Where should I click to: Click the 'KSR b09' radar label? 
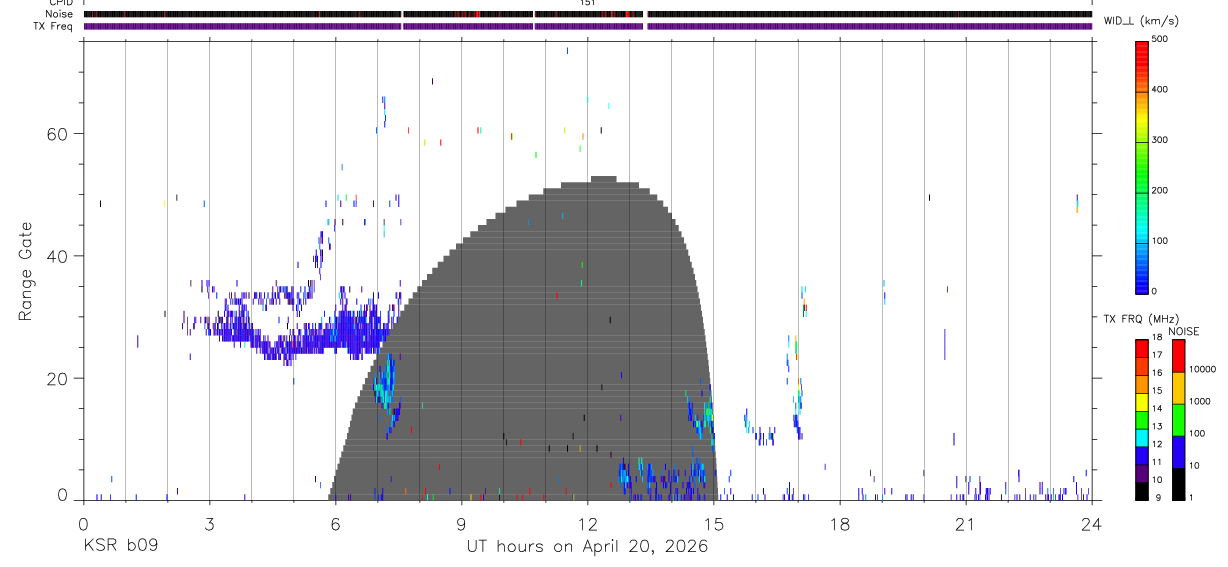pyautogui.click(x=120, y=546)
